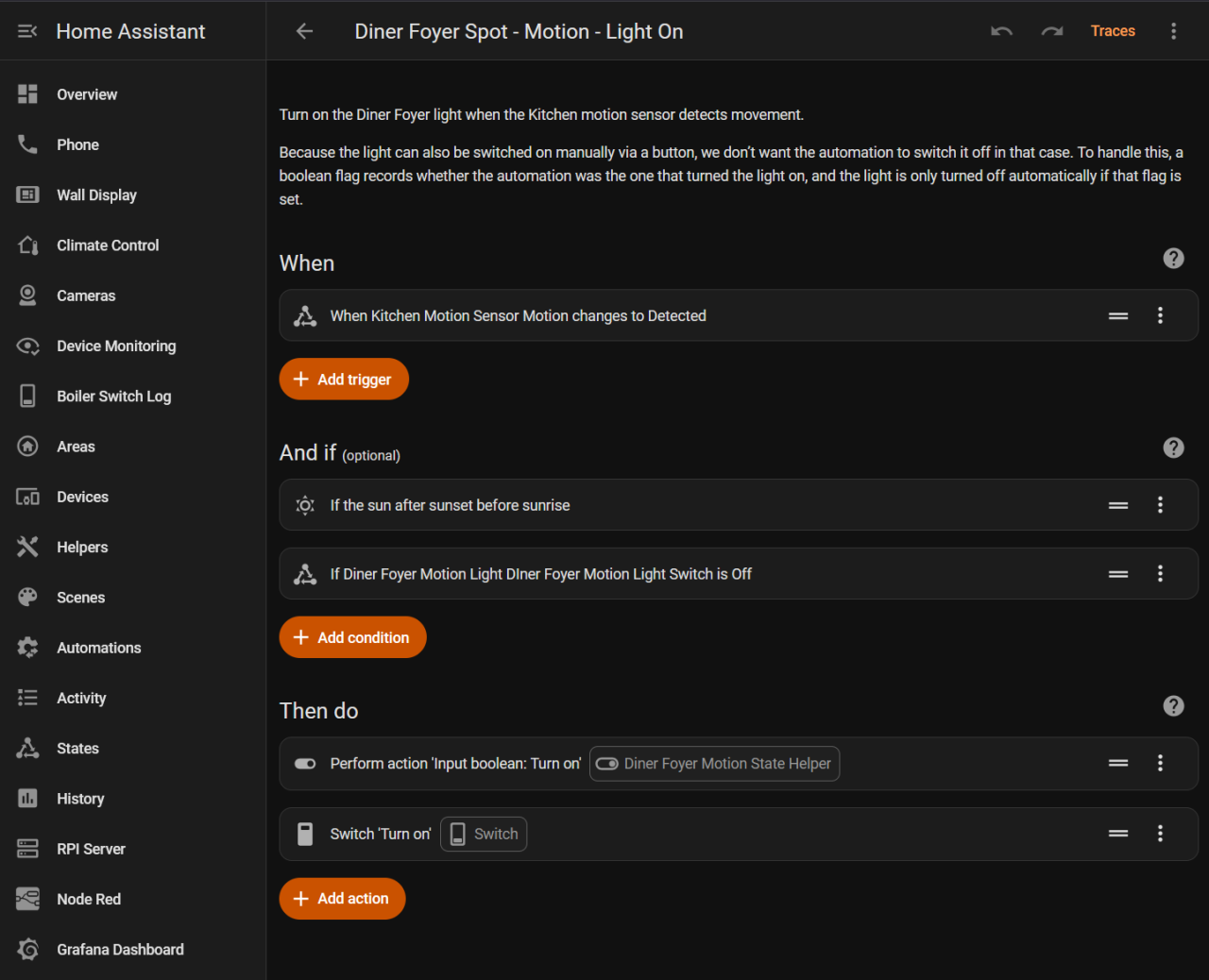Viewport: 1209px width, 980px height.
Task: Open automation overflow menu in top bar
Action: 1173,31
